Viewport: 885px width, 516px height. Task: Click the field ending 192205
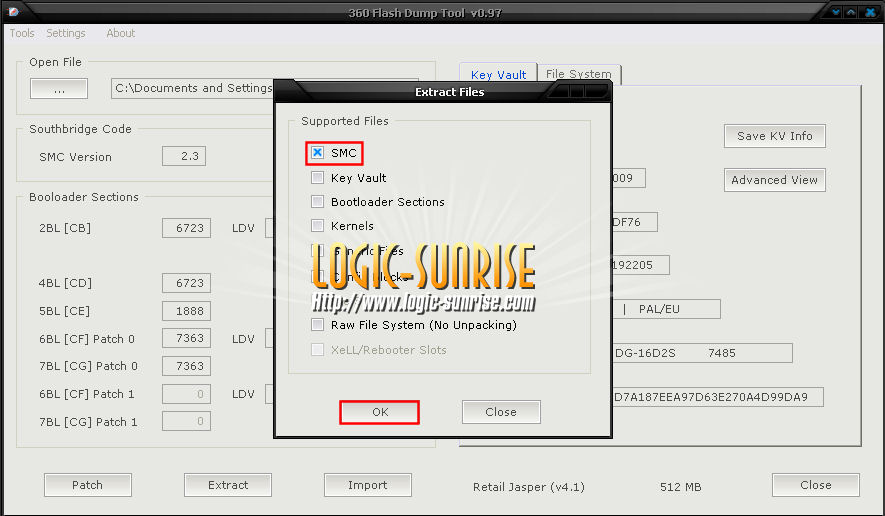[x=641, y=265]
